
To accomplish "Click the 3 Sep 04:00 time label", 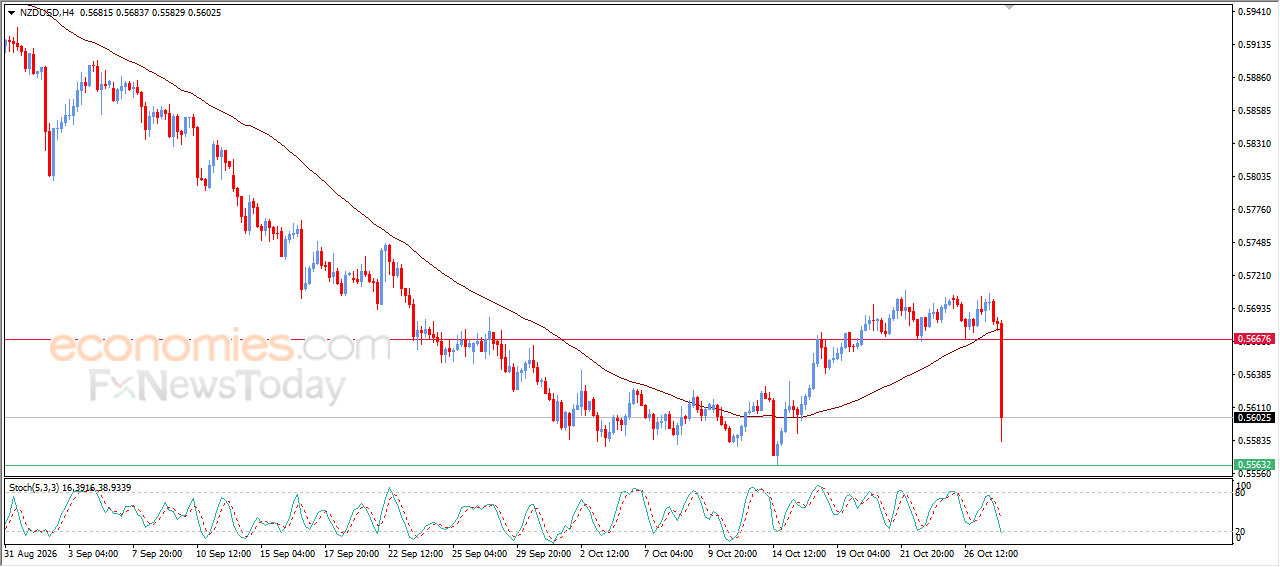I will click(93, 553).
